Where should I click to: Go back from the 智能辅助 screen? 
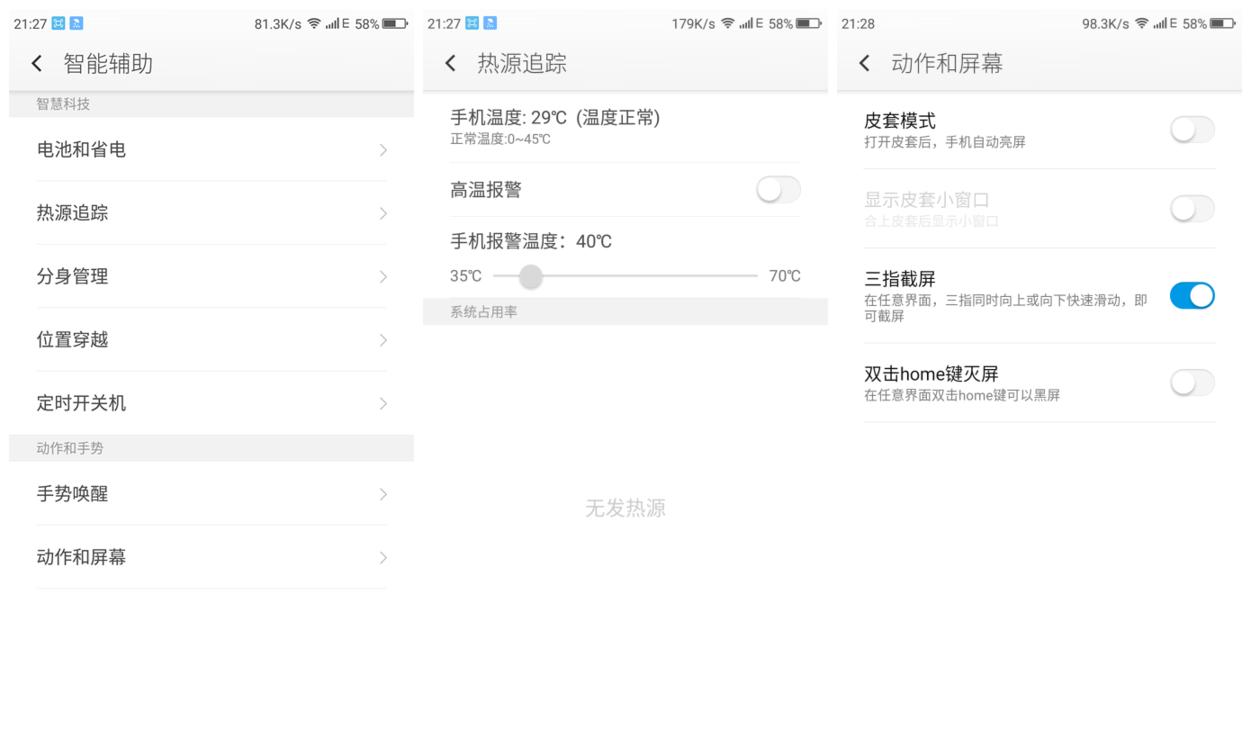tap(37, 65)
